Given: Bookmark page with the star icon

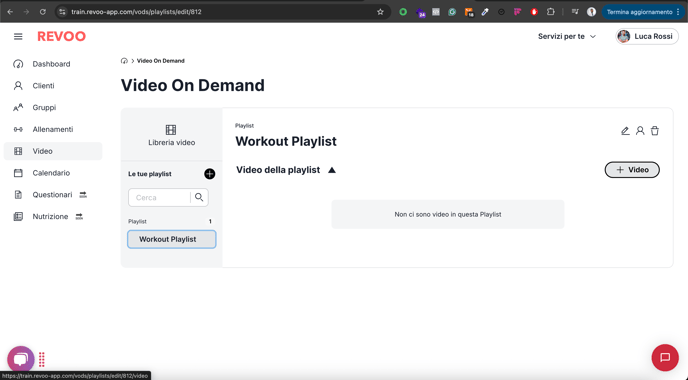Looking at the screenshot, I should (x=380, y=12).
